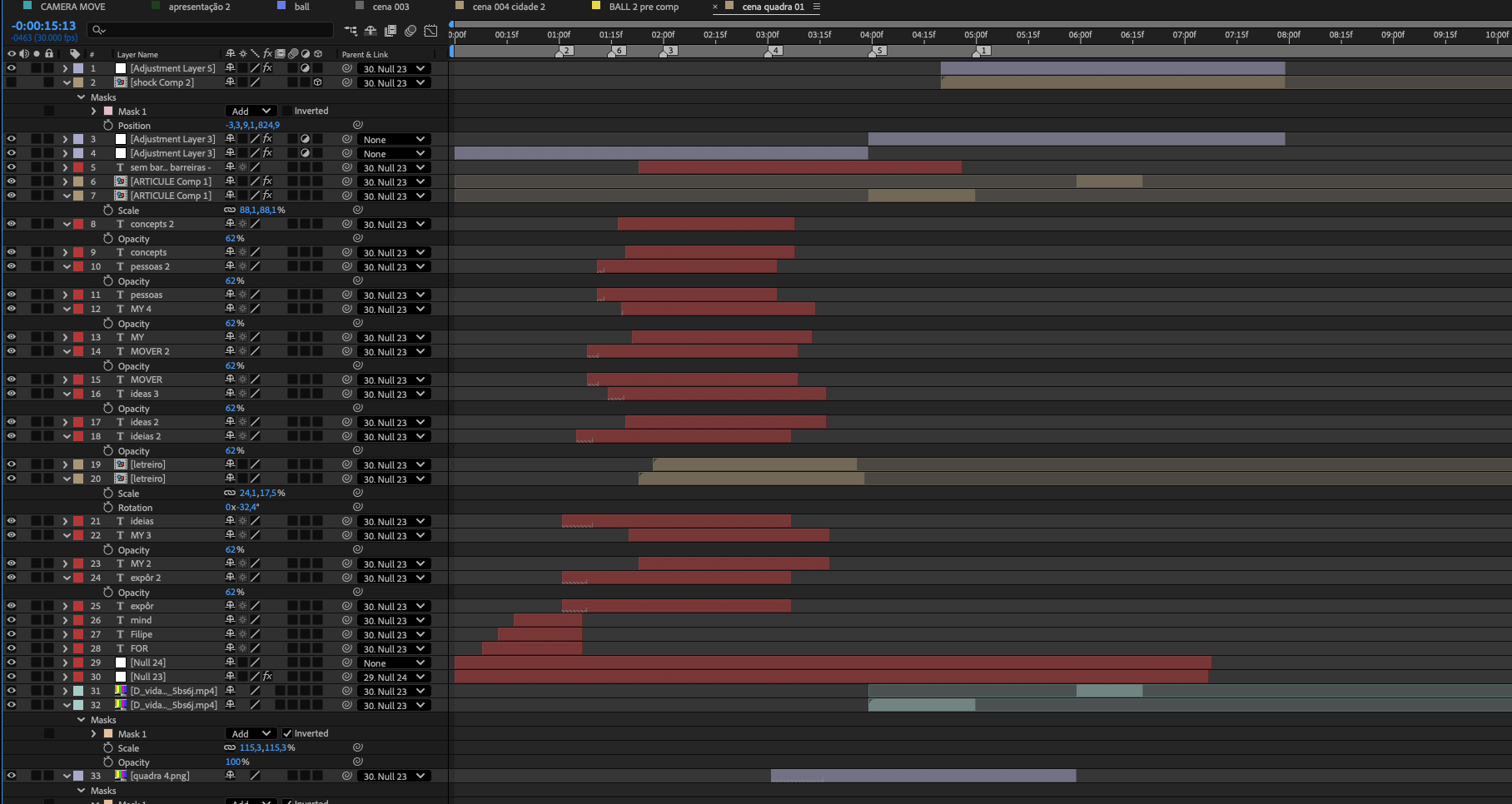Screen dimensions: 1512x804
Task: Toggle visibility of the Filipe text layer
Action: pos(12,634)
